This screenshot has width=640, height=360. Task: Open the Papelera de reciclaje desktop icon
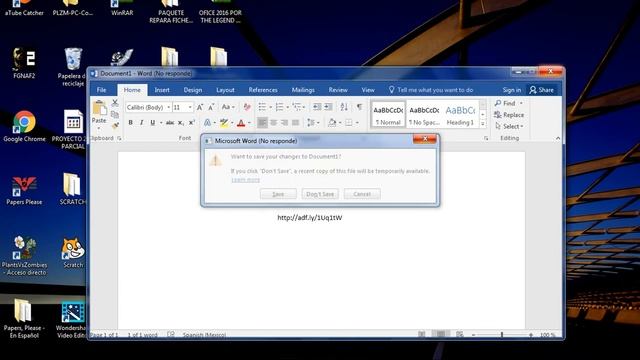coord(73,67)
